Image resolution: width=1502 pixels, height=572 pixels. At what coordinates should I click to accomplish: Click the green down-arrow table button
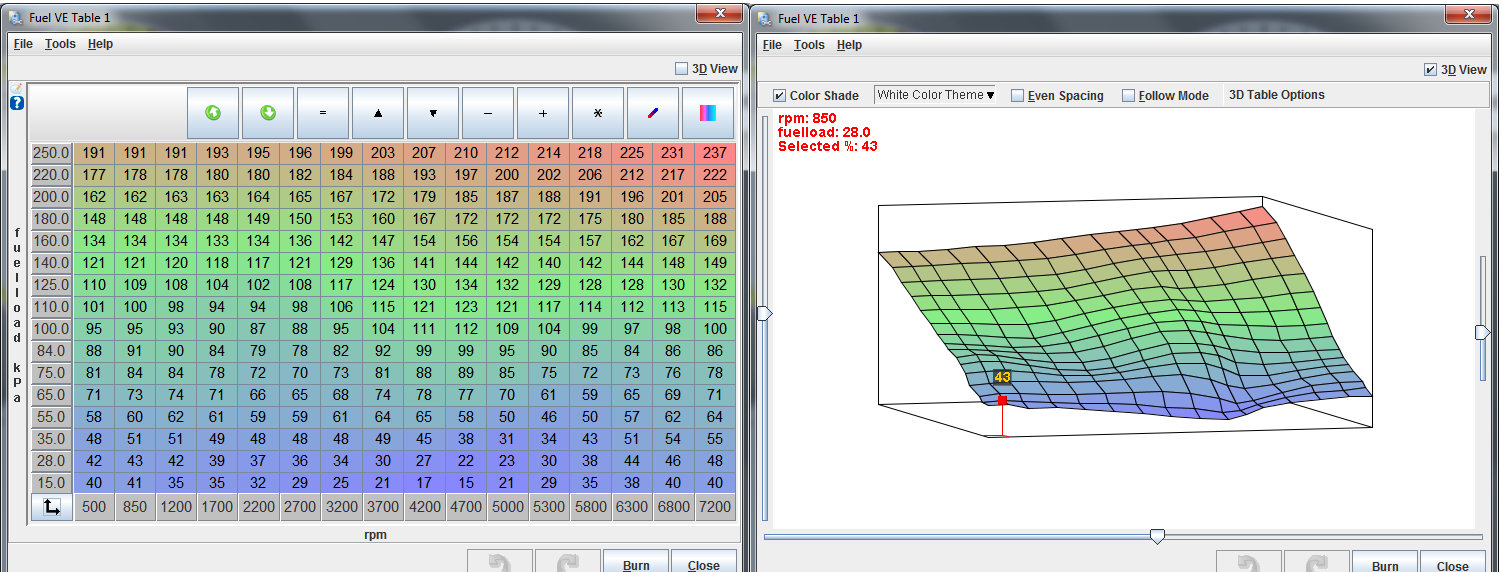click(268, 113)
